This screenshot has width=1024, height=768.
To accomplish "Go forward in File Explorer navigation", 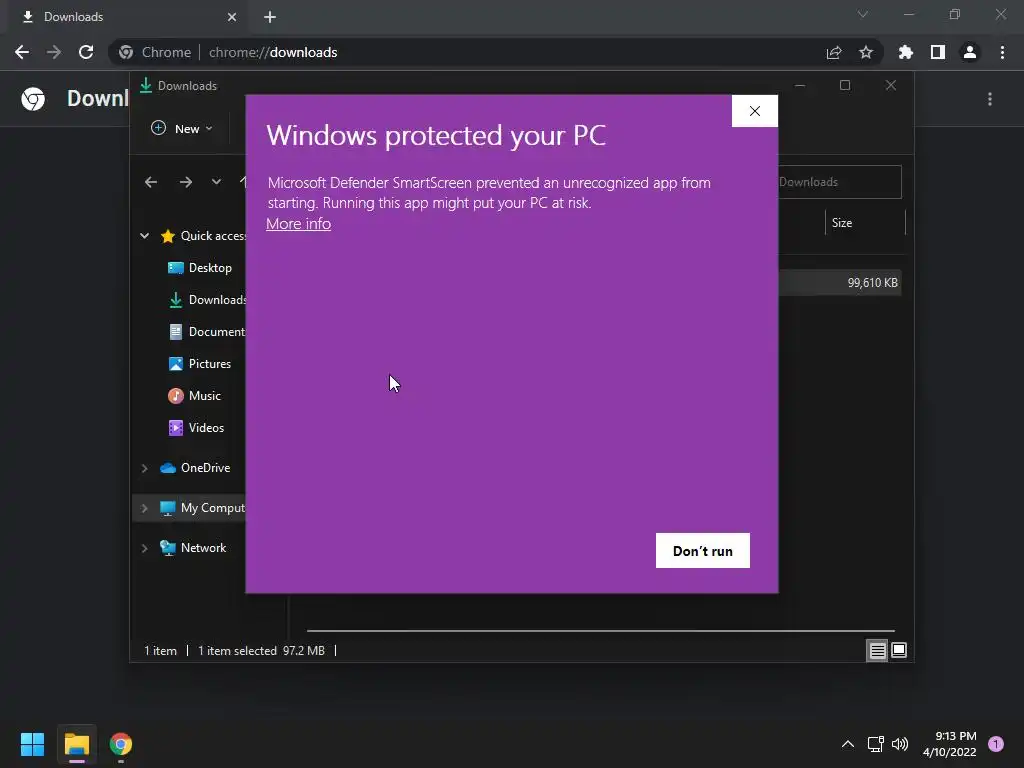I will point(186,182).
